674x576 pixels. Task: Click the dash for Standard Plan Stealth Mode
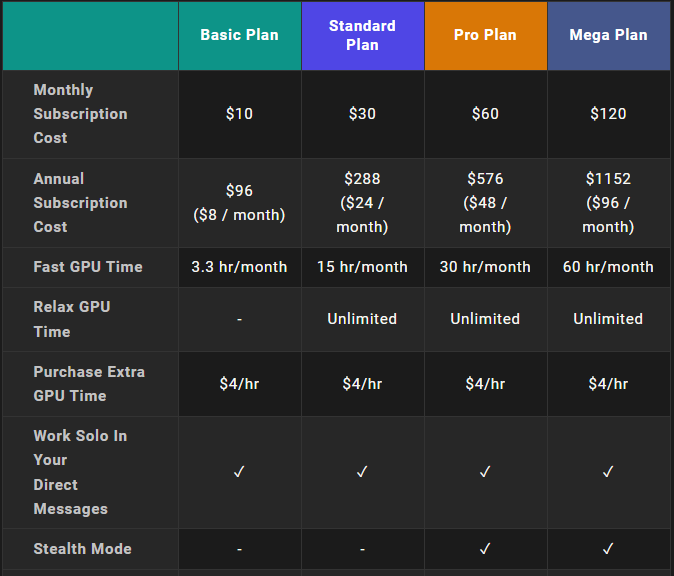tap(362, 549)
